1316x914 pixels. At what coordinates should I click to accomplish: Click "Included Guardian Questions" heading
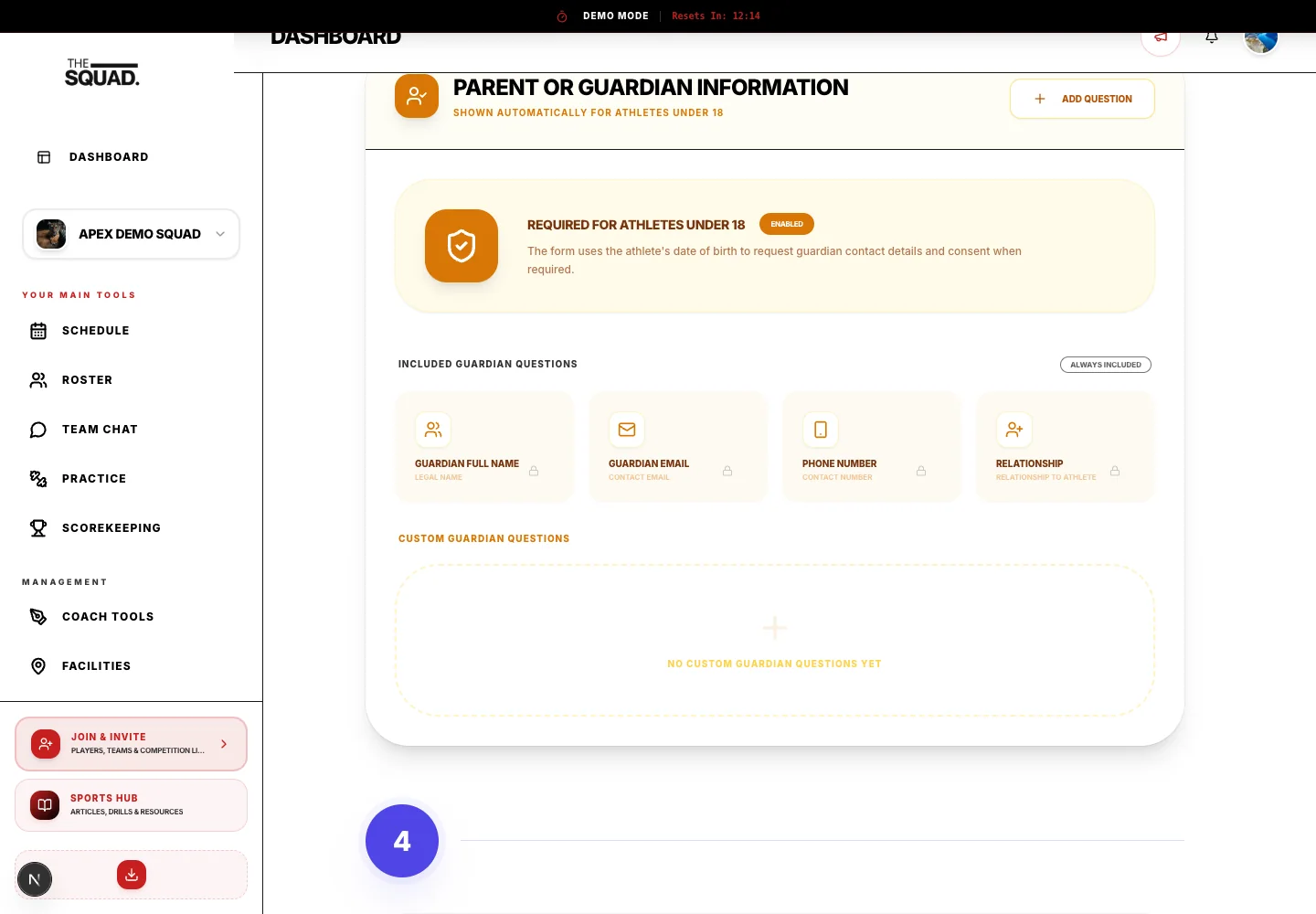tap(488, 364)
